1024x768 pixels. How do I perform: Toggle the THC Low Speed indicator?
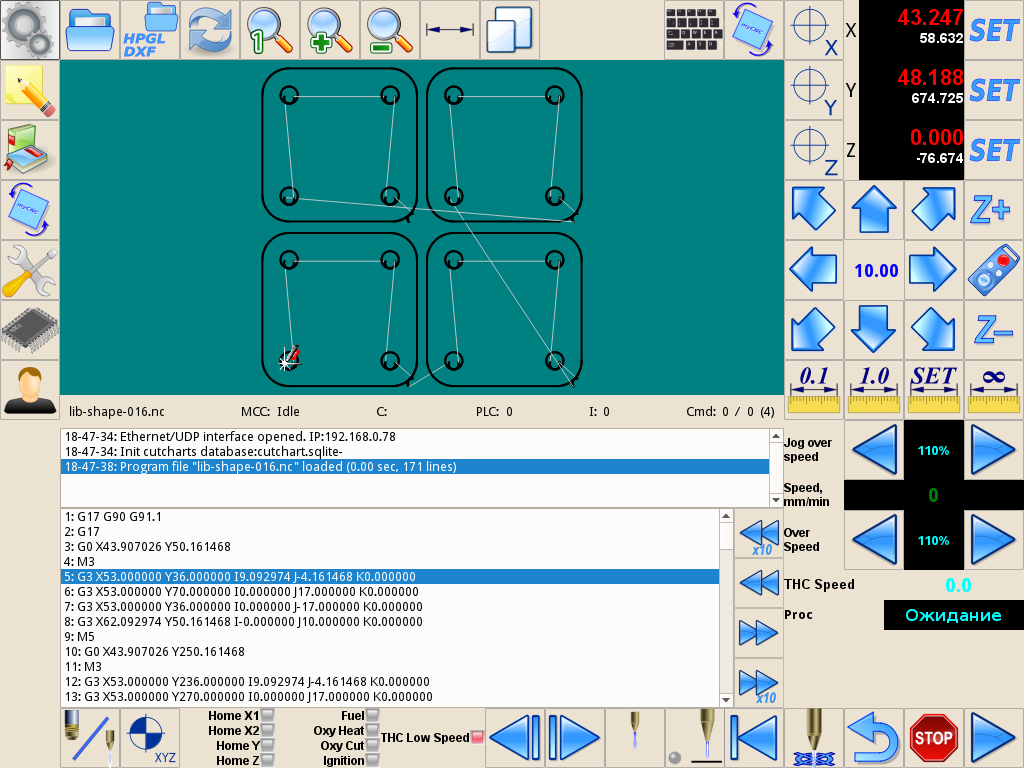(x=476, y=738)
